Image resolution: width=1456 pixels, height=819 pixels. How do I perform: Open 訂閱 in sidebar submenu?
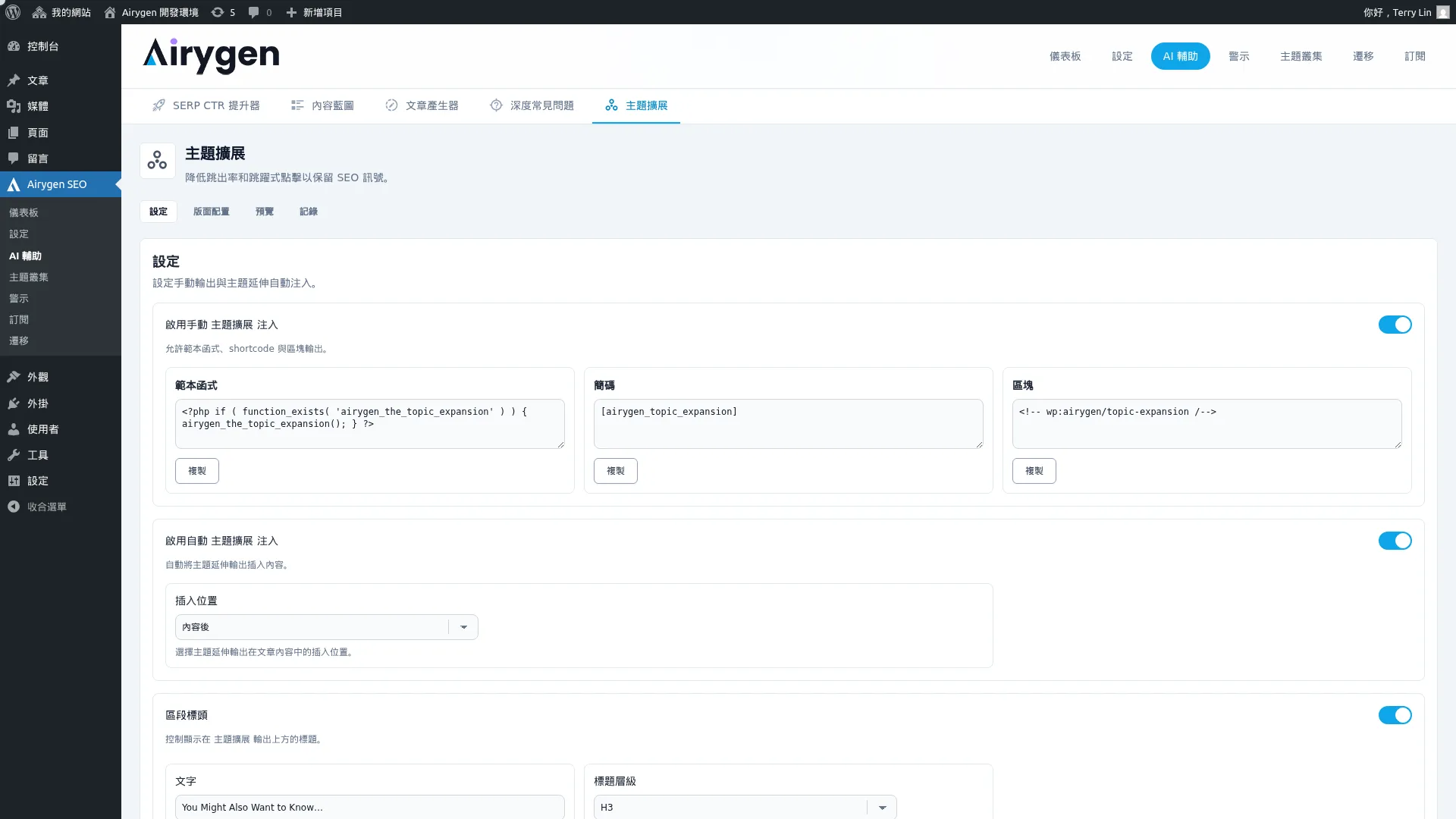[19, 320]
